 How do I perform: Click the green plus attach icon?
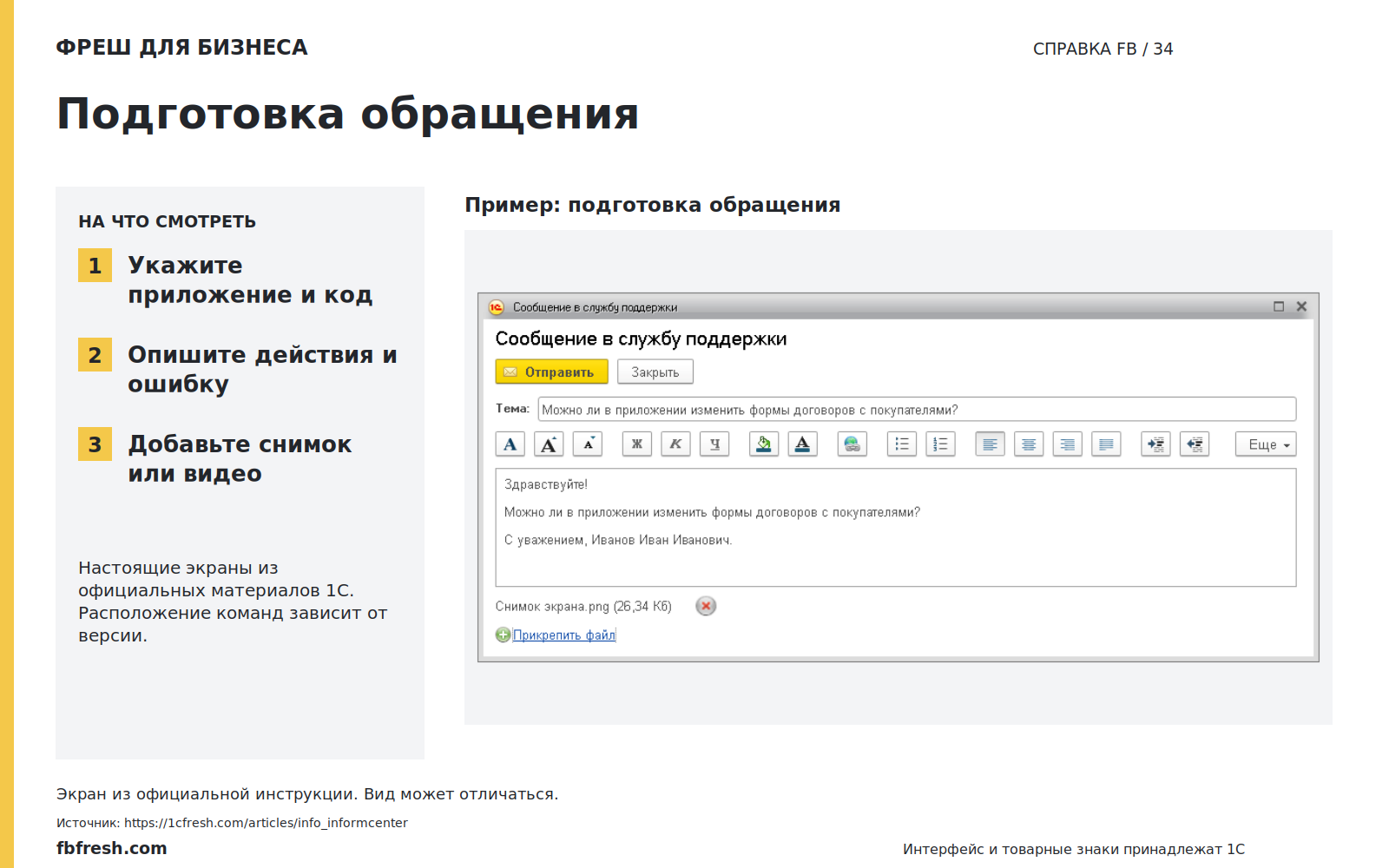click(504, 635)
